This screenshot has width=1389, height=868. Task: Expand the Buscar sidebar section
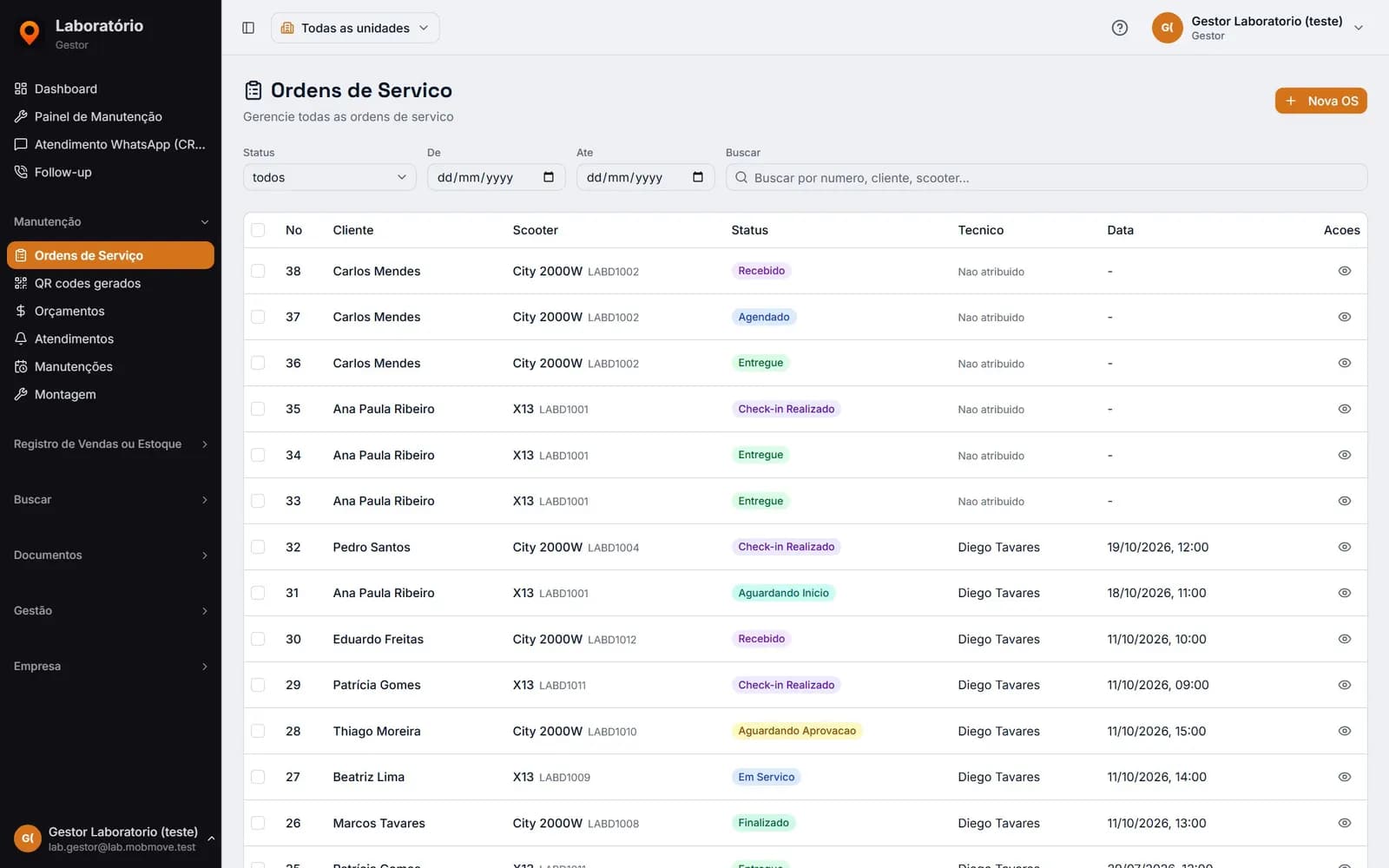[110, 499]
